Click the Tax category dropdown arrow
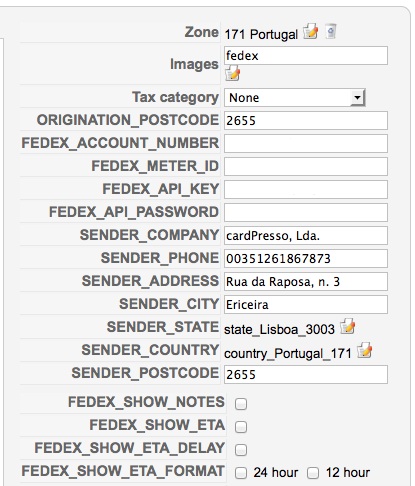 pyautogui.click(x=357, y=98)
